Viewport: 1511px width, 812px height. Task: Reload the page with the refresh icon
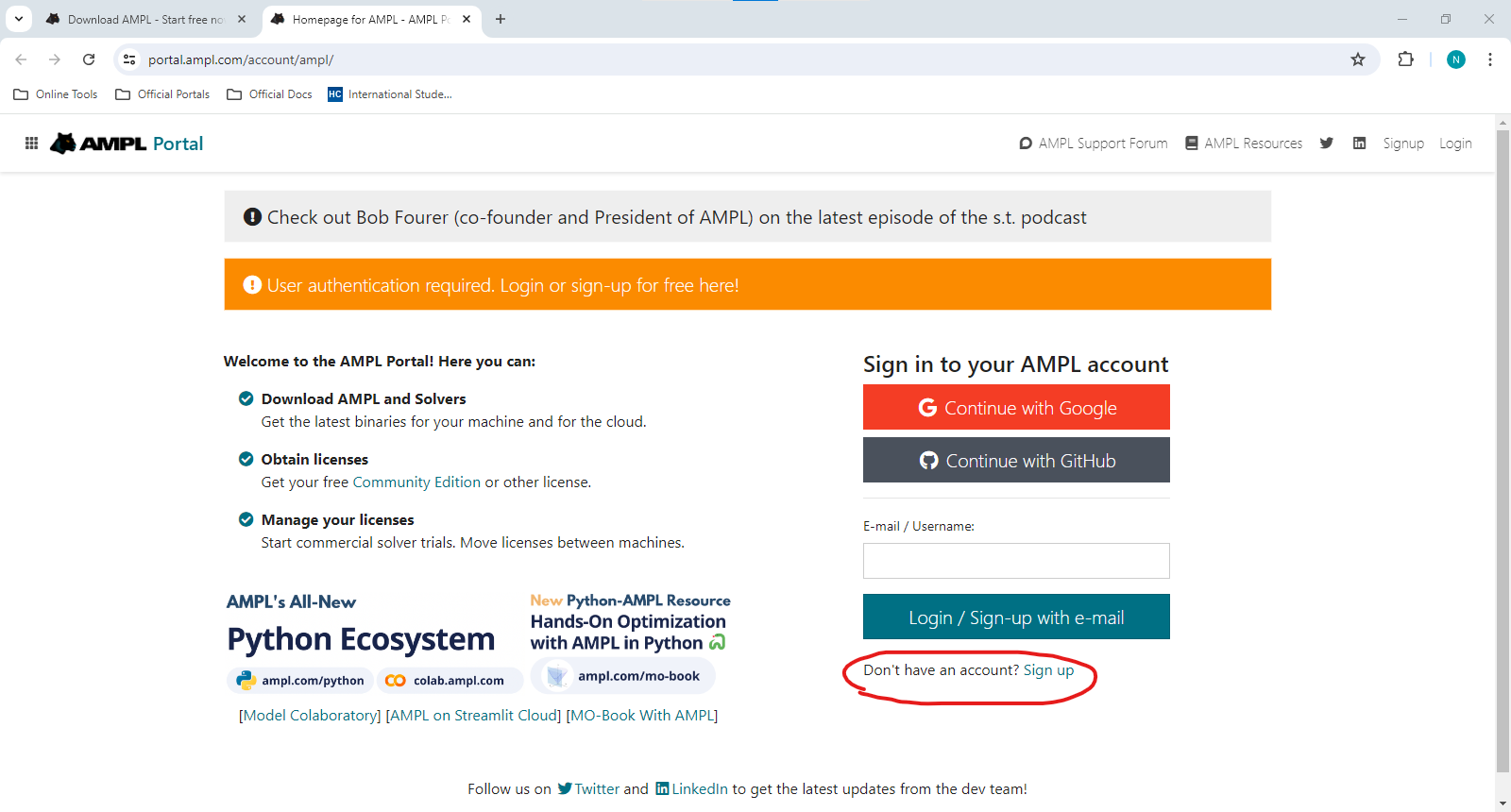(x=89, y=59)
